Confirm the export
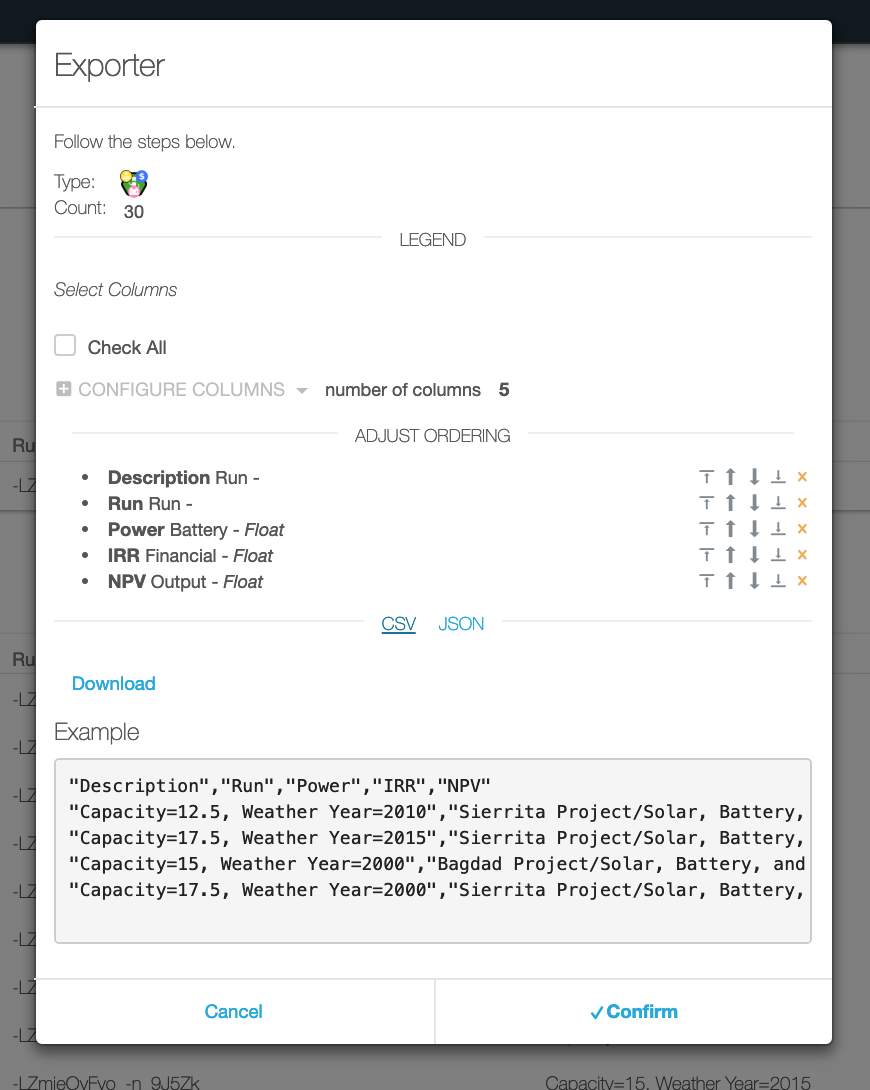 coord(634,1011)
